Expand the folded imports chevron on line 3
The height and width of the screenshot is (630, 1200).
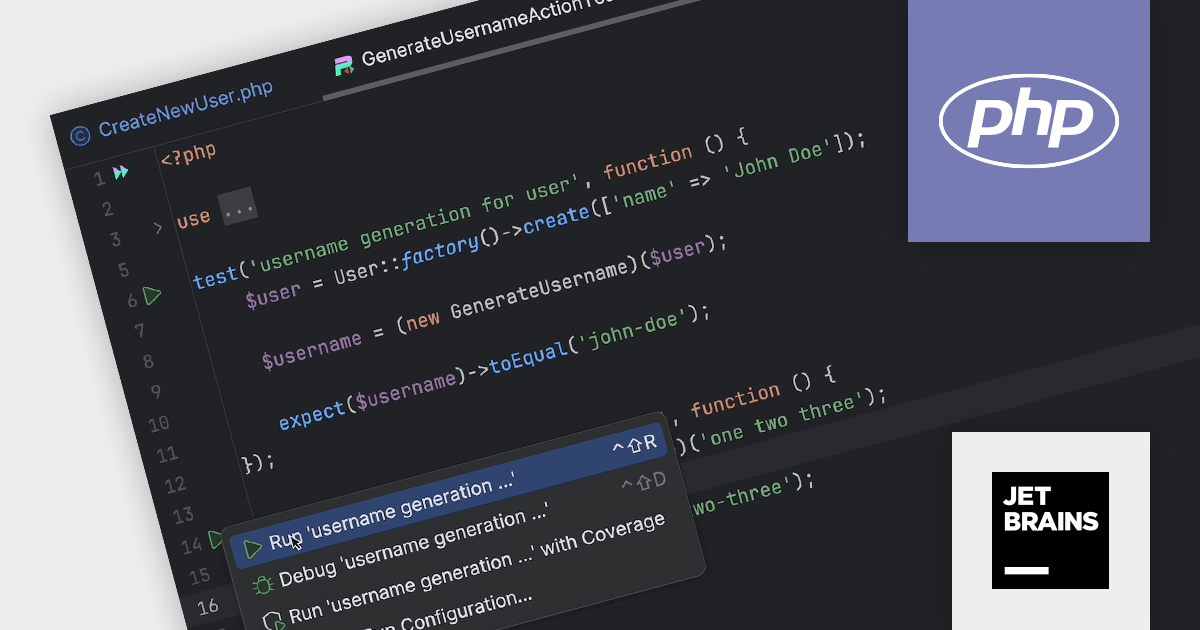click(157, 229)
